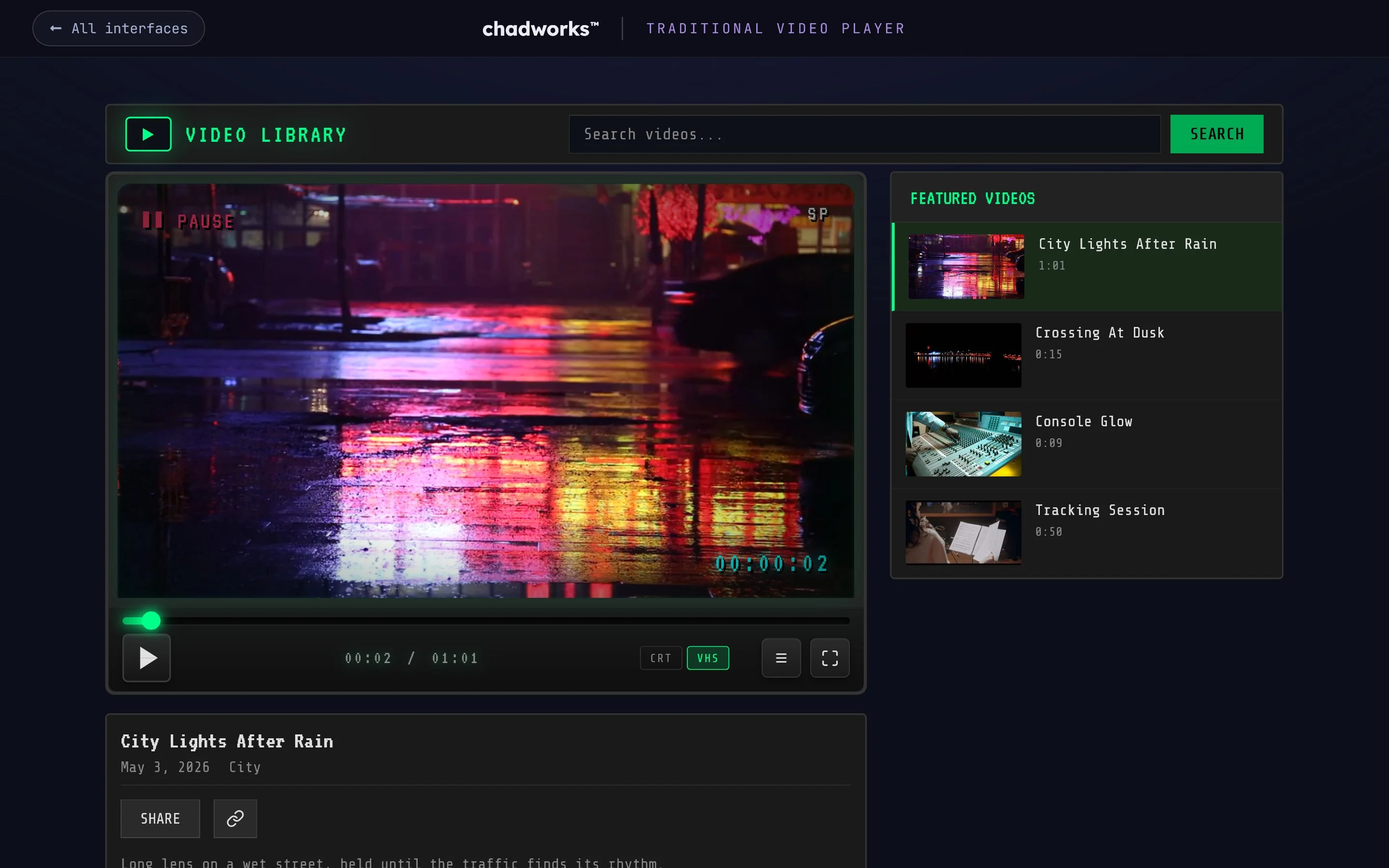Click the Tracking Session title
Image resolution: width=1389 pixels, height=868 pixels.
point(1100,510)
